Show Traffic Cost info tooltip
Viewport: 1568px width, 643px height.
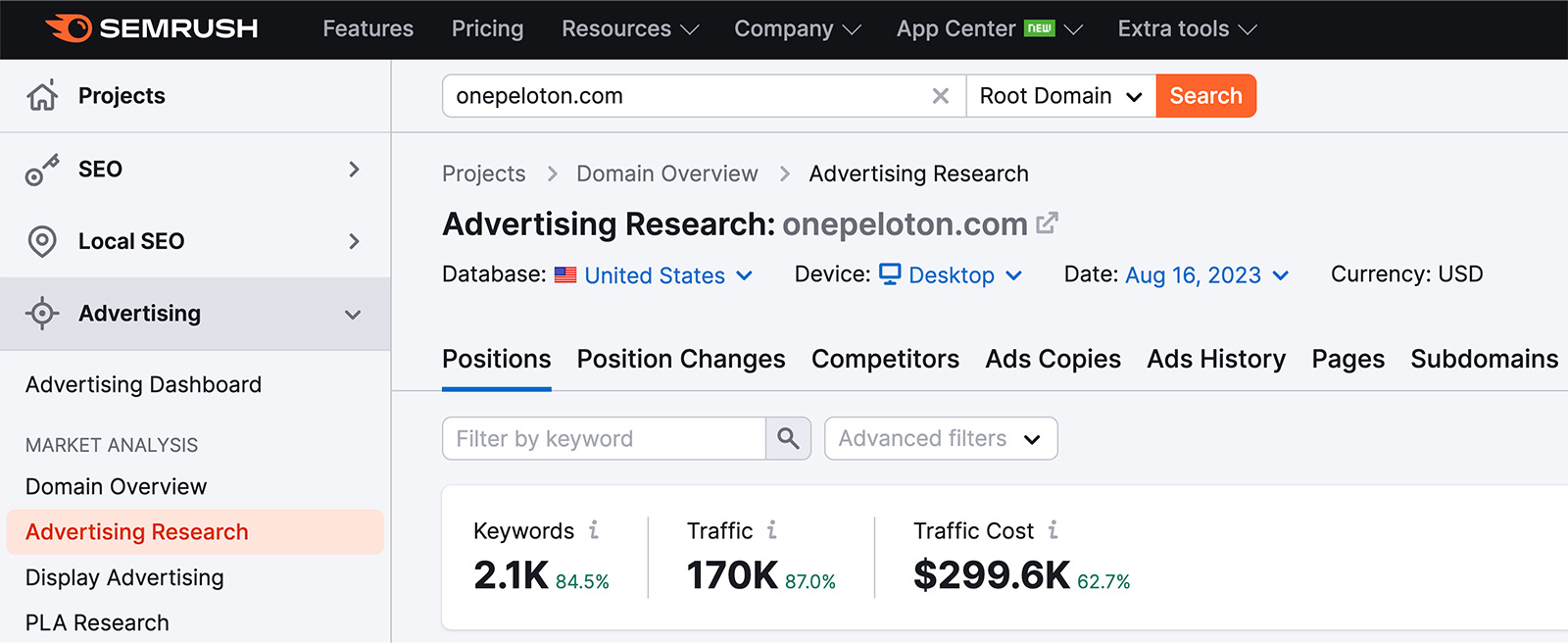point(1053,530)
